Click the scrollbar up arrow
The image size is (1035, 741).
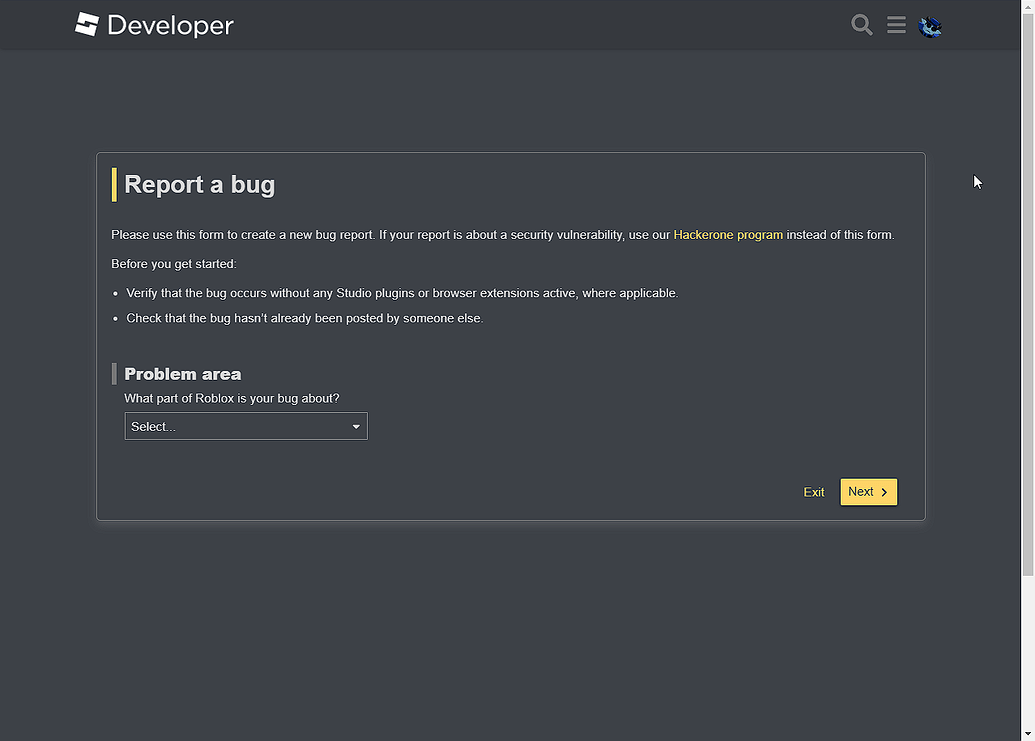(x=1028, y=6)
